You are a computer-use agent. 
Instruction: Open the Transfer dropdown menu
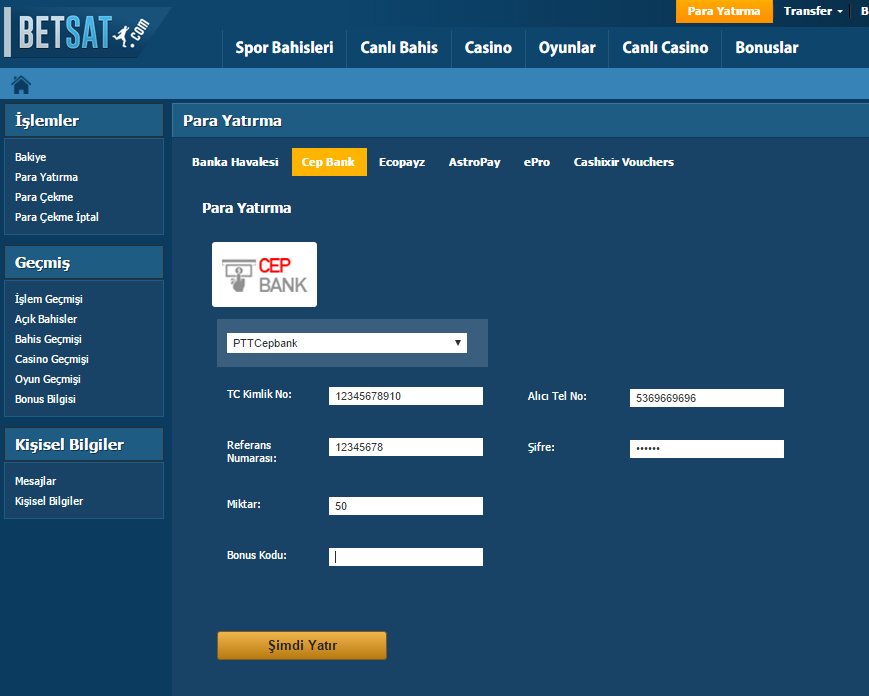812,11
